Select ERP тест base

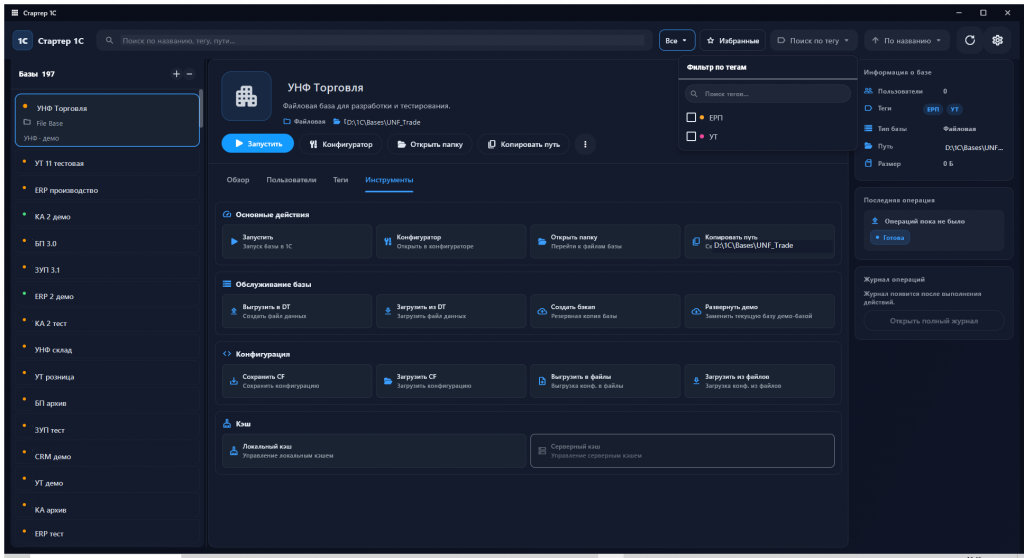pyautogui.click(x=108, y=534)
